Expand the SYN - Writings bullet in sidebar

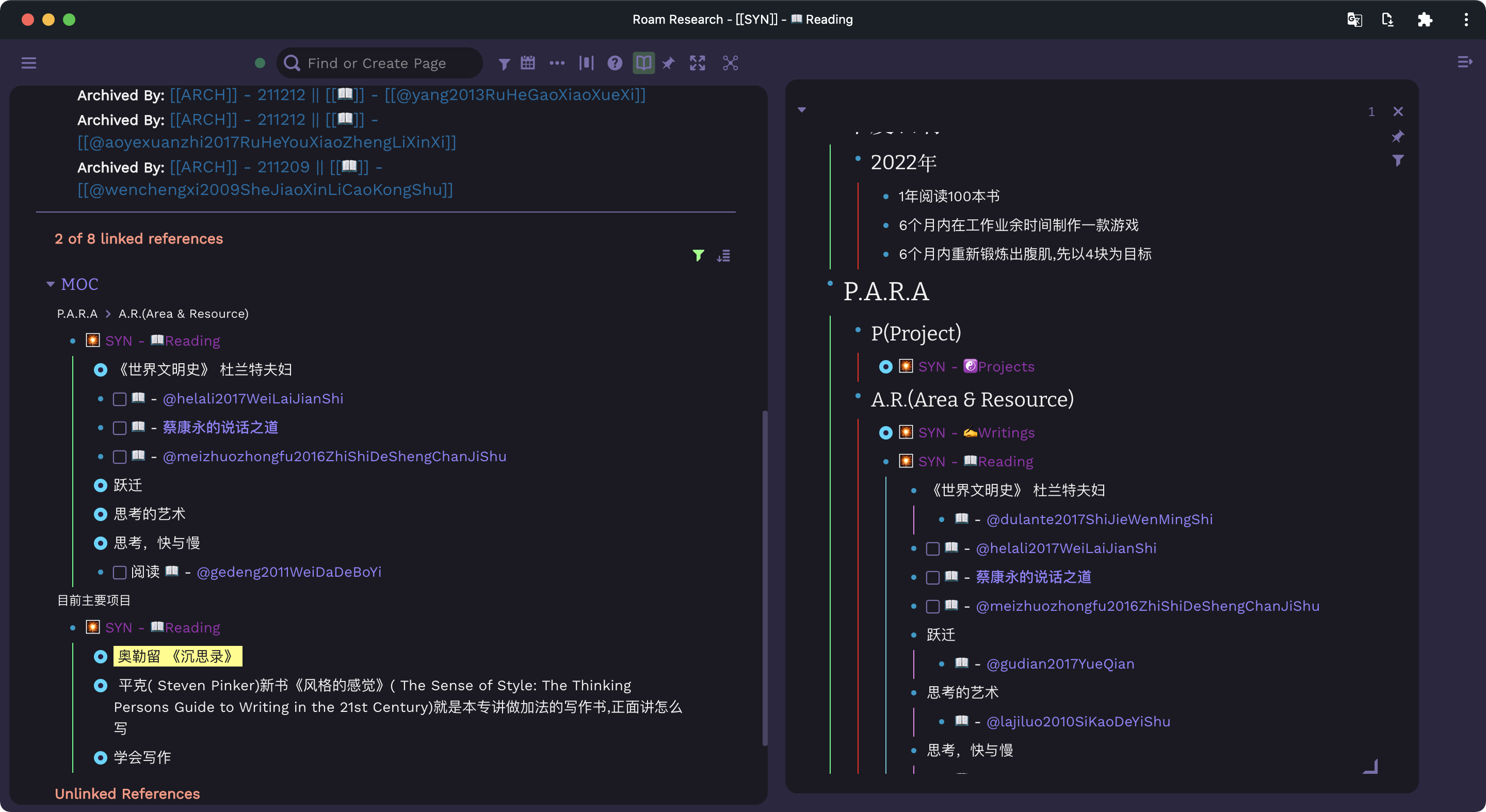886,432
